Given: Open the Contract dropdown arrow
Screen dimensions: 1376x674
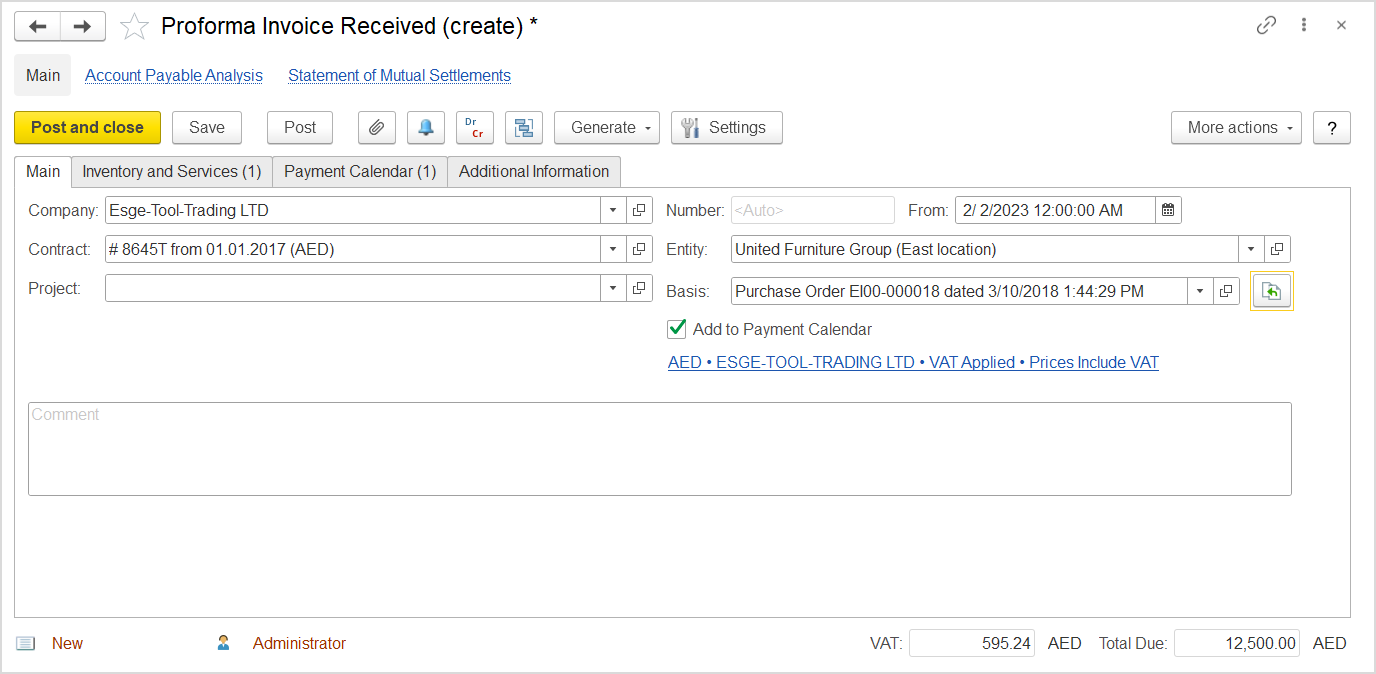Looking at the screenshot, I should [613, 248].
